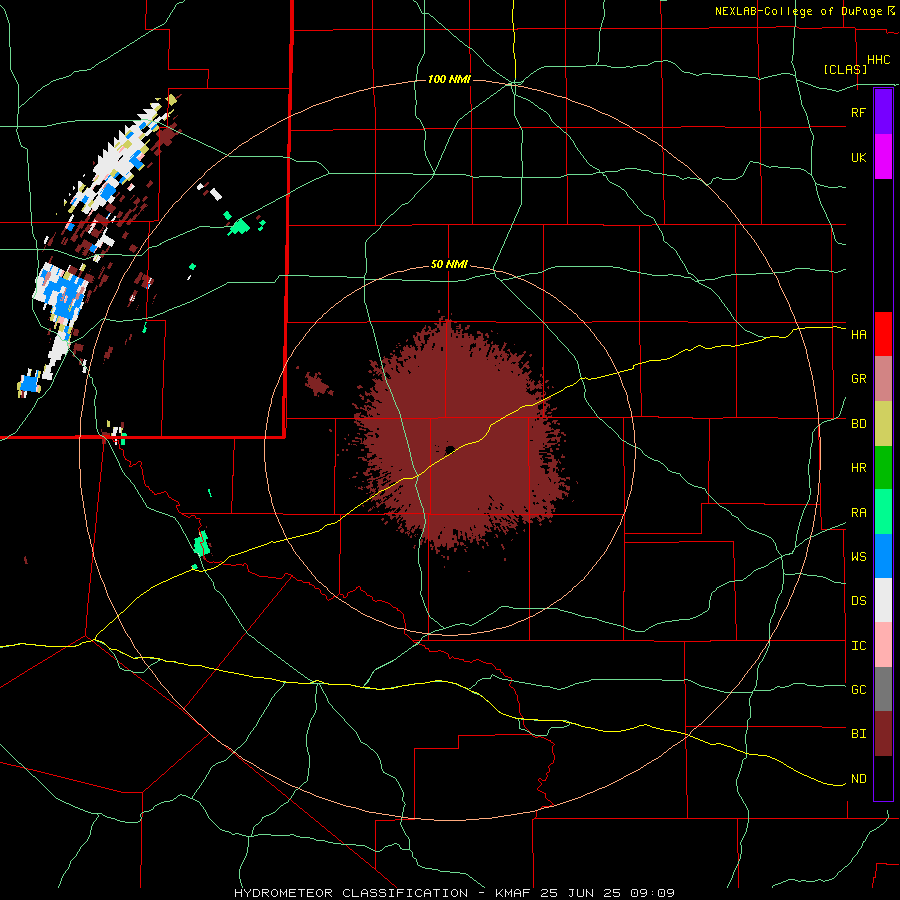Click the white DS legend swatch

click(x=883, y=600)
